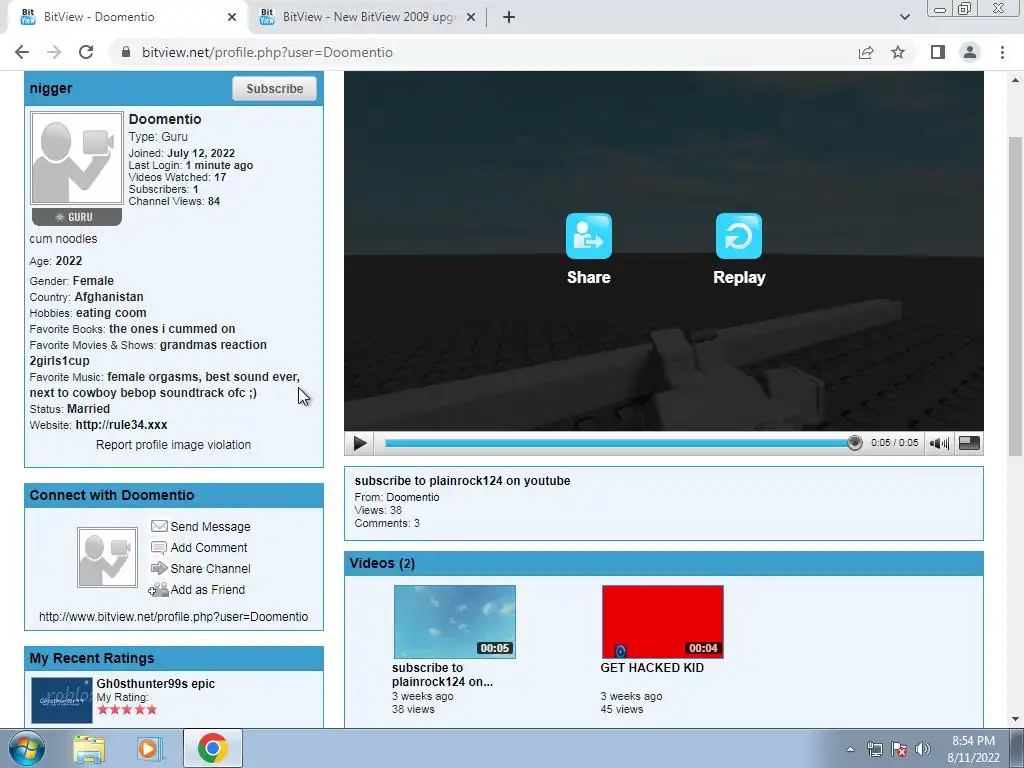Mute the video using the speaker icon
The width and height of the screenshot is (1024, 768).
(x=939, y=443)
